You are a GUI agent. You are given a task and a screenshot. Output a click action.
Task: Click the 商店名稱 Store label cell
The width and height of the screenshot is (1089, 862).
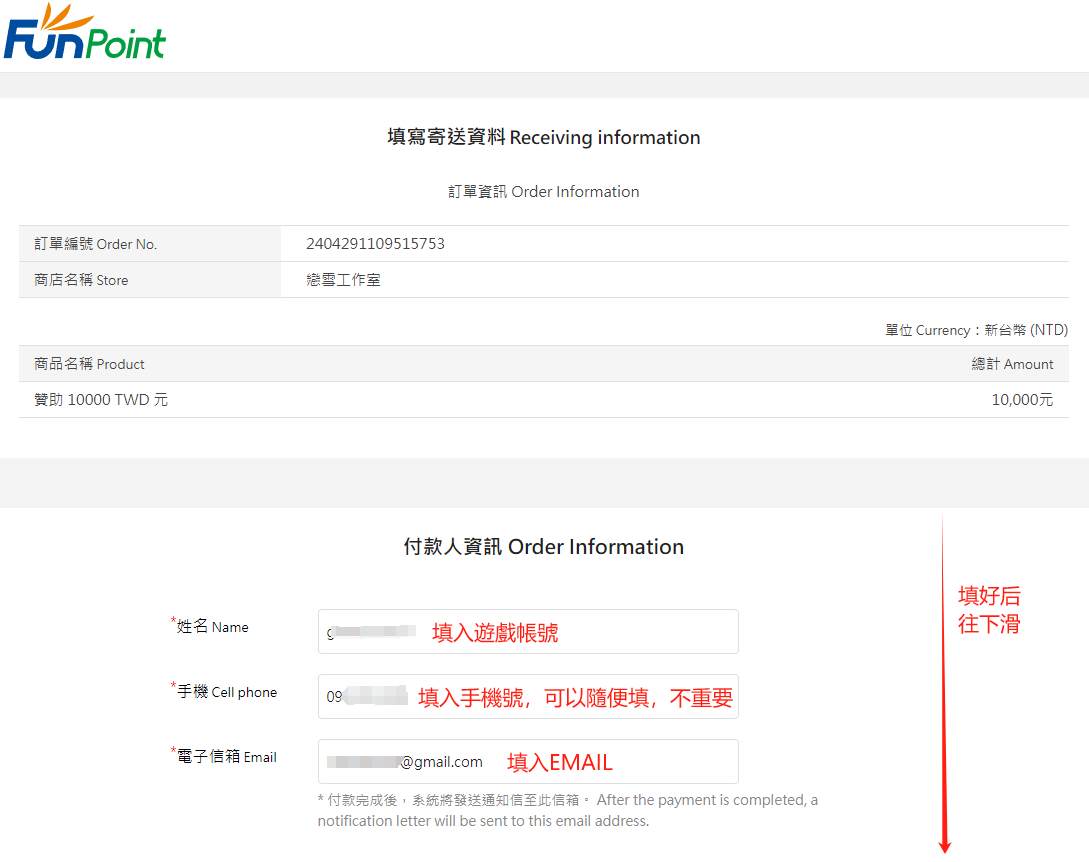coord(81,280)
